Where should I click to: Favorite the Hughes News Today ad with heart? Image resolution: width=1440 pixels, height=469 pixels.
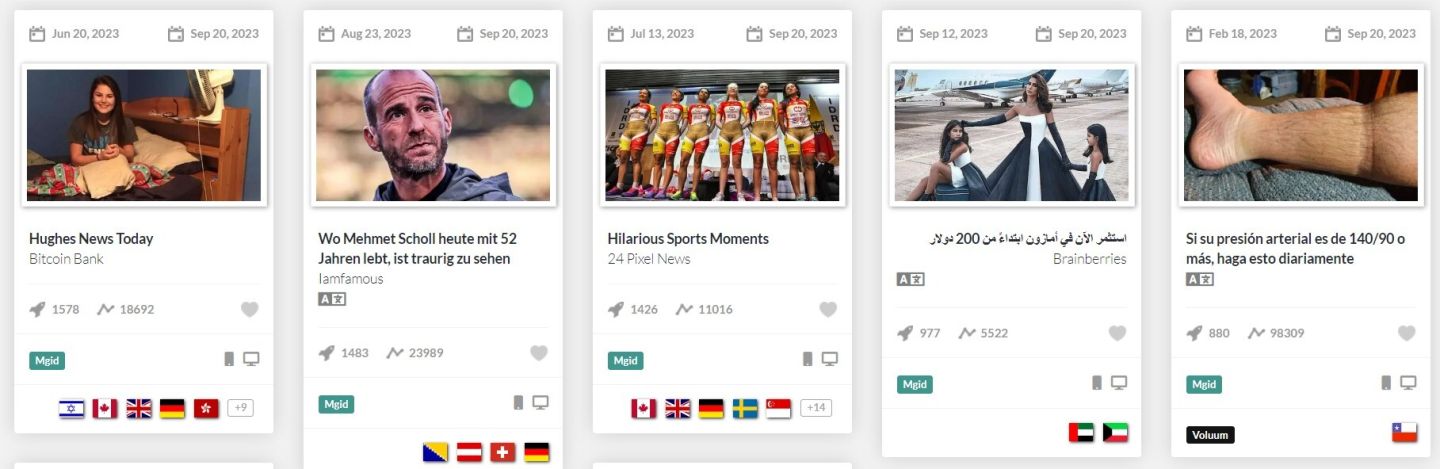[x=250, y=309]
